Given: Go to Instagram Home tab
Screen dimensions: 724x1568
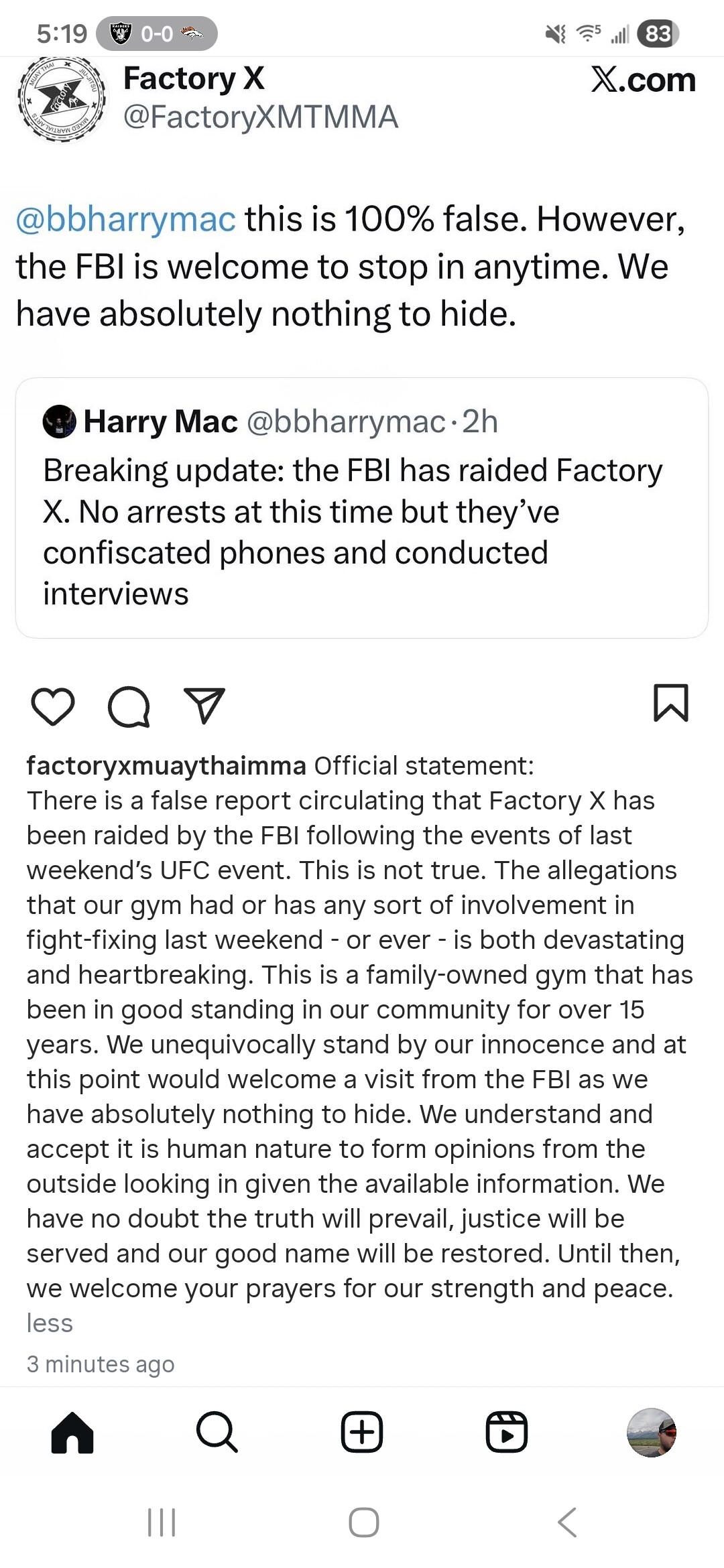Looking at the screenshot, I should coord(72,1432).
